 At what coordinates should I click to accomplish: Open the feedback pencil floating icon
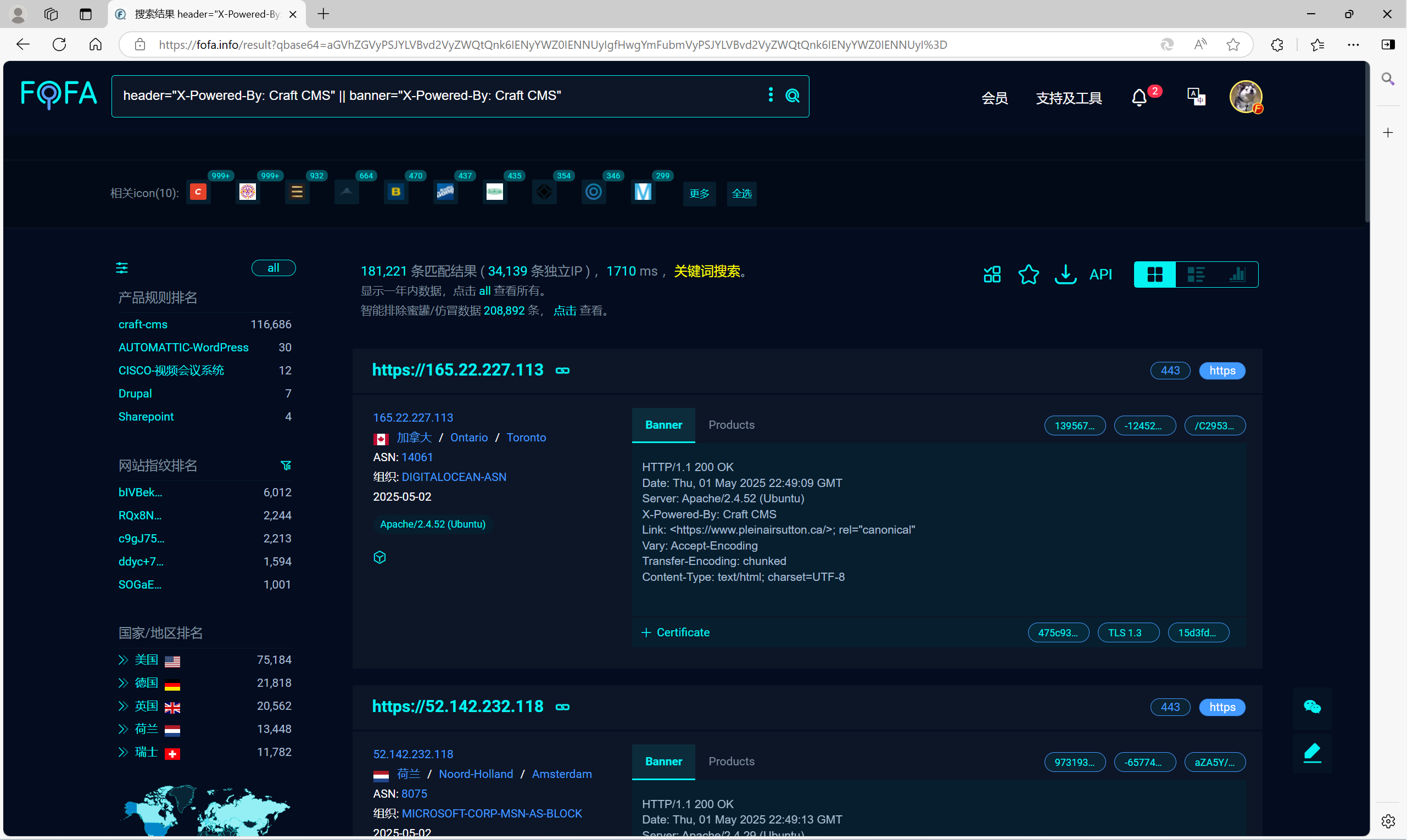[1312, 753]
